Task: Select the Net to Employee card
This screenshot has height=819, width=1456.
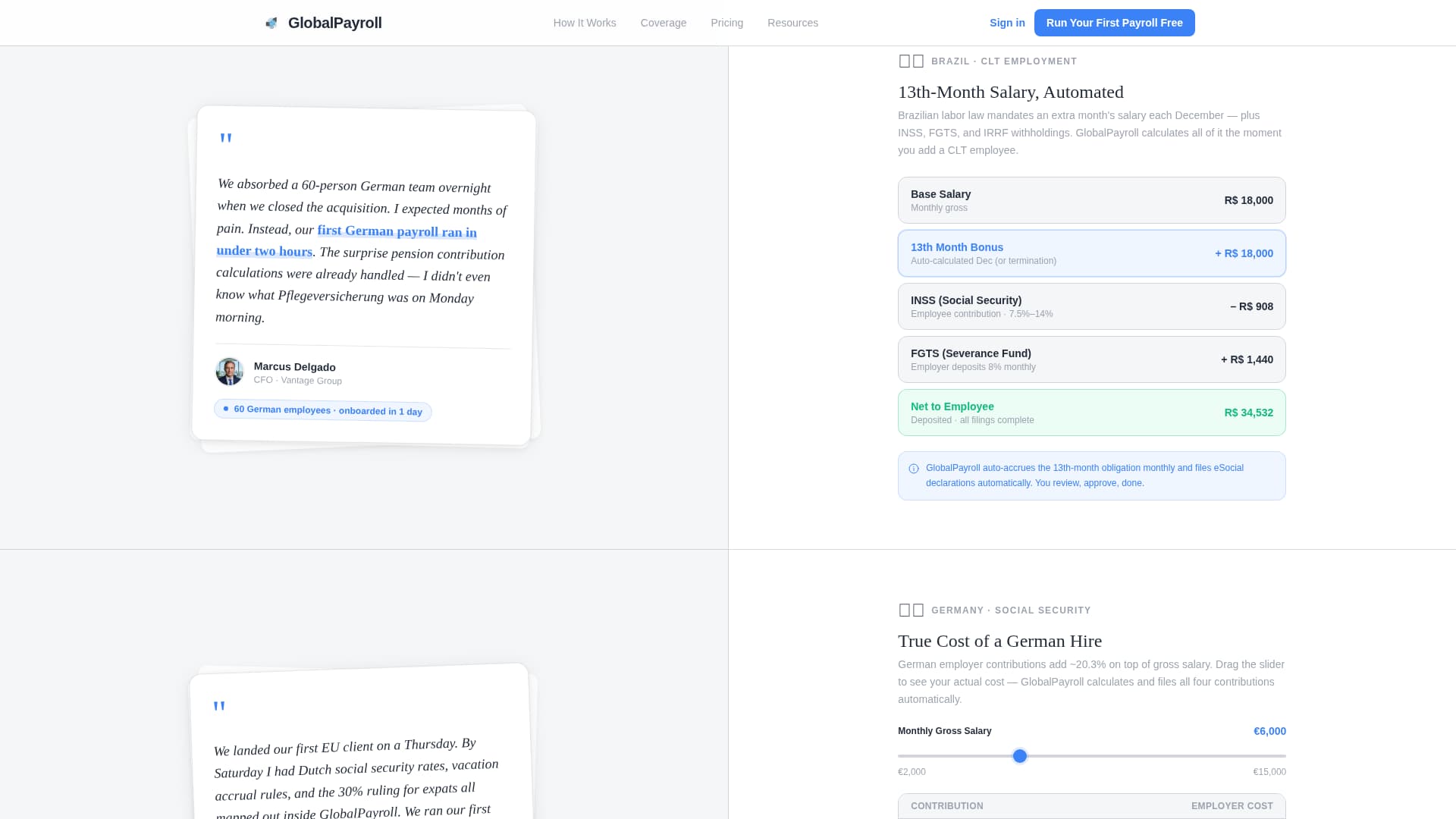Action: [x=1091, y=412]
